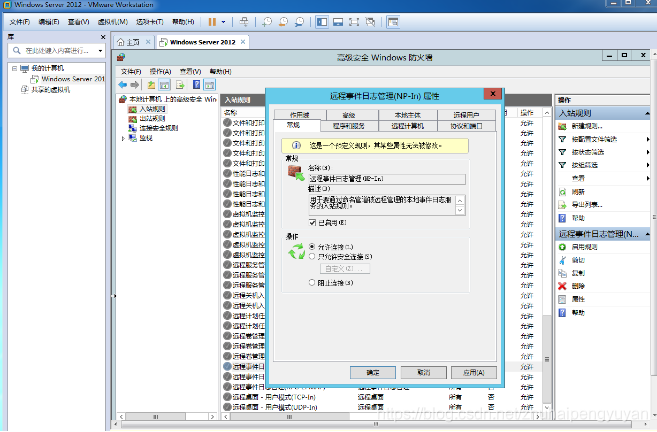Open the library search dropdown arrow
The width and height of the screenshot is (657, 432).
tap(100, 51)
